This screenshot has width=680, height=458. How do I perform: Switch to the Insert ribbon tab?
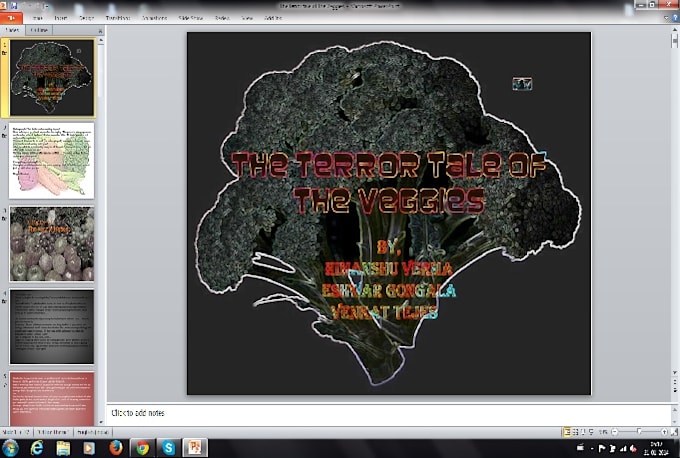click(61, 18)
